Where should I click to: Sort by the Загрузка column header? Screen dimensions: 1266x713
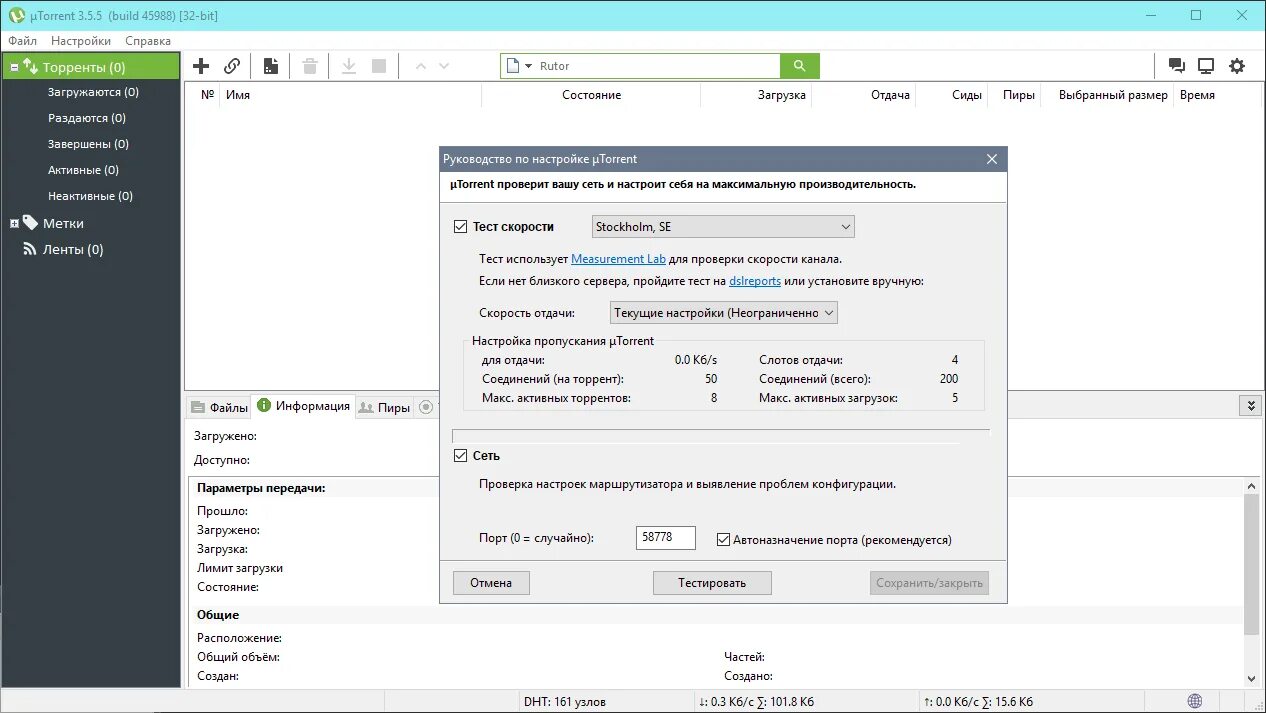pyautogui.click(x=755, y=95)
